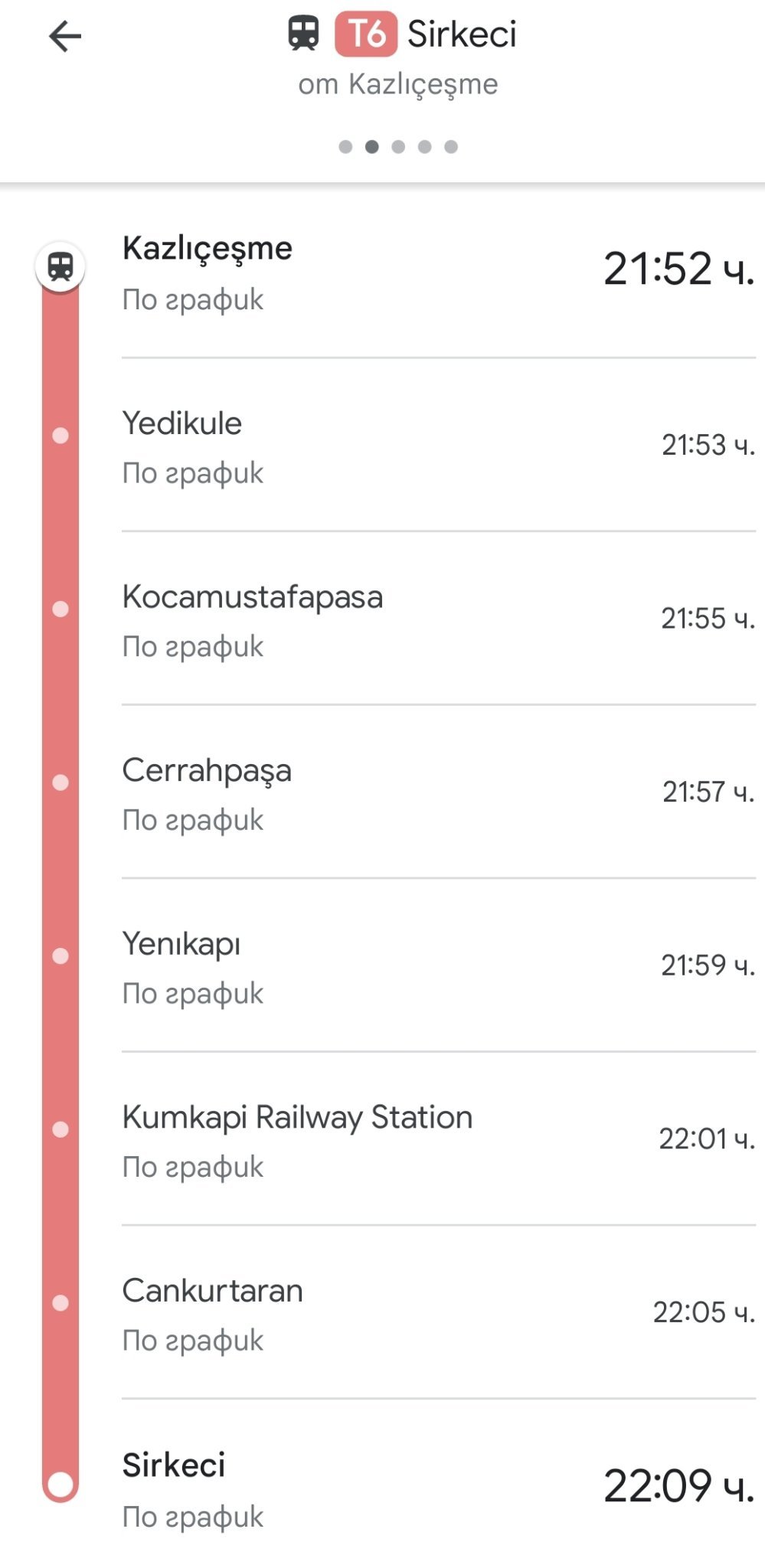Open Kumkapi Railway Station stop

coord(297,1118)
